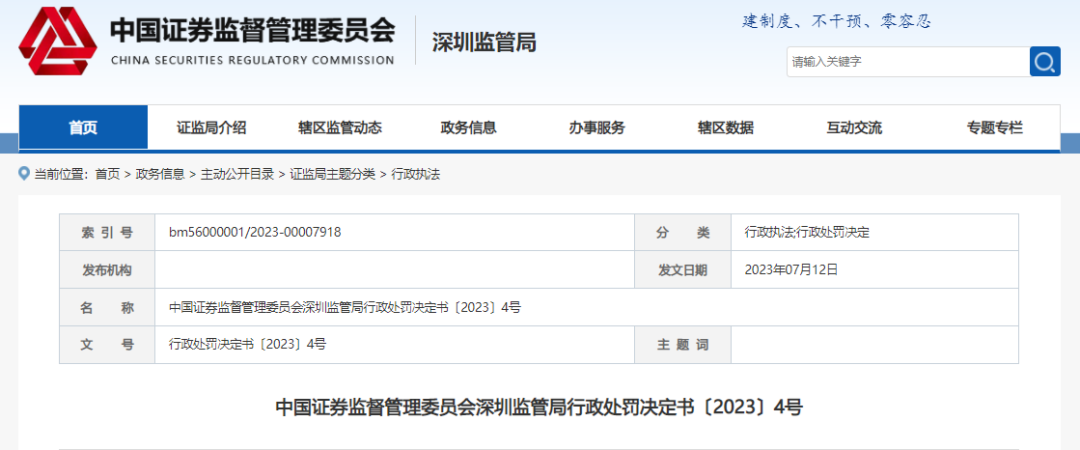Screen dimensions: 1080x450
Task: Open the 专题专栏 menu
Action: click(995, 127)
